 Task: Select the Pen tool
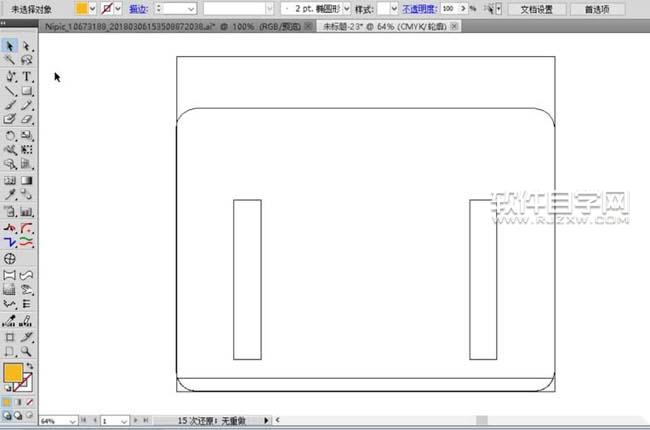pyautogui.click(x=10, y=76)
